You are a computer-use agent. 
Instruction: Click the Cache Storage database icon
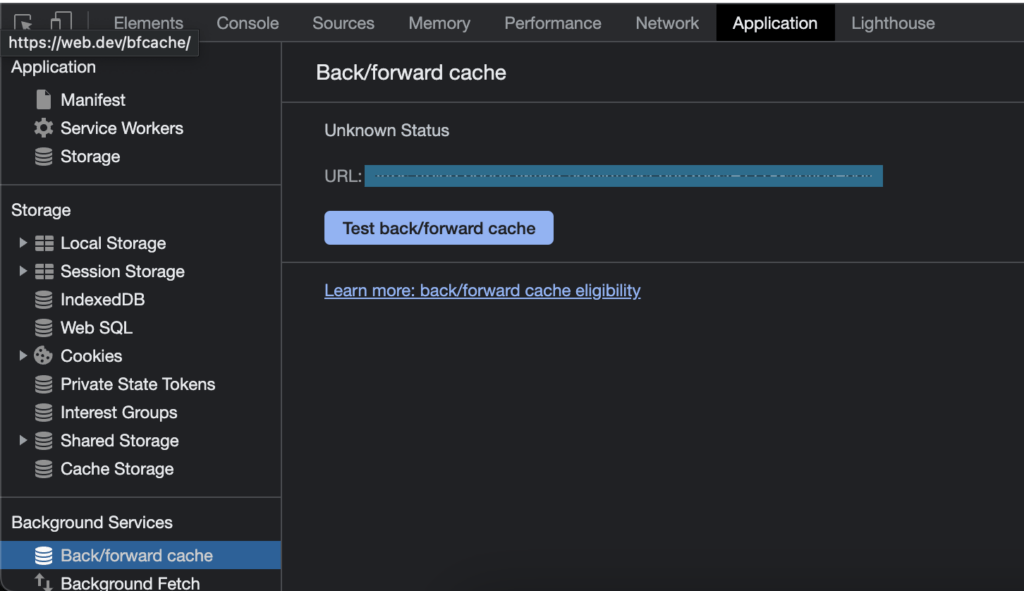43,469
